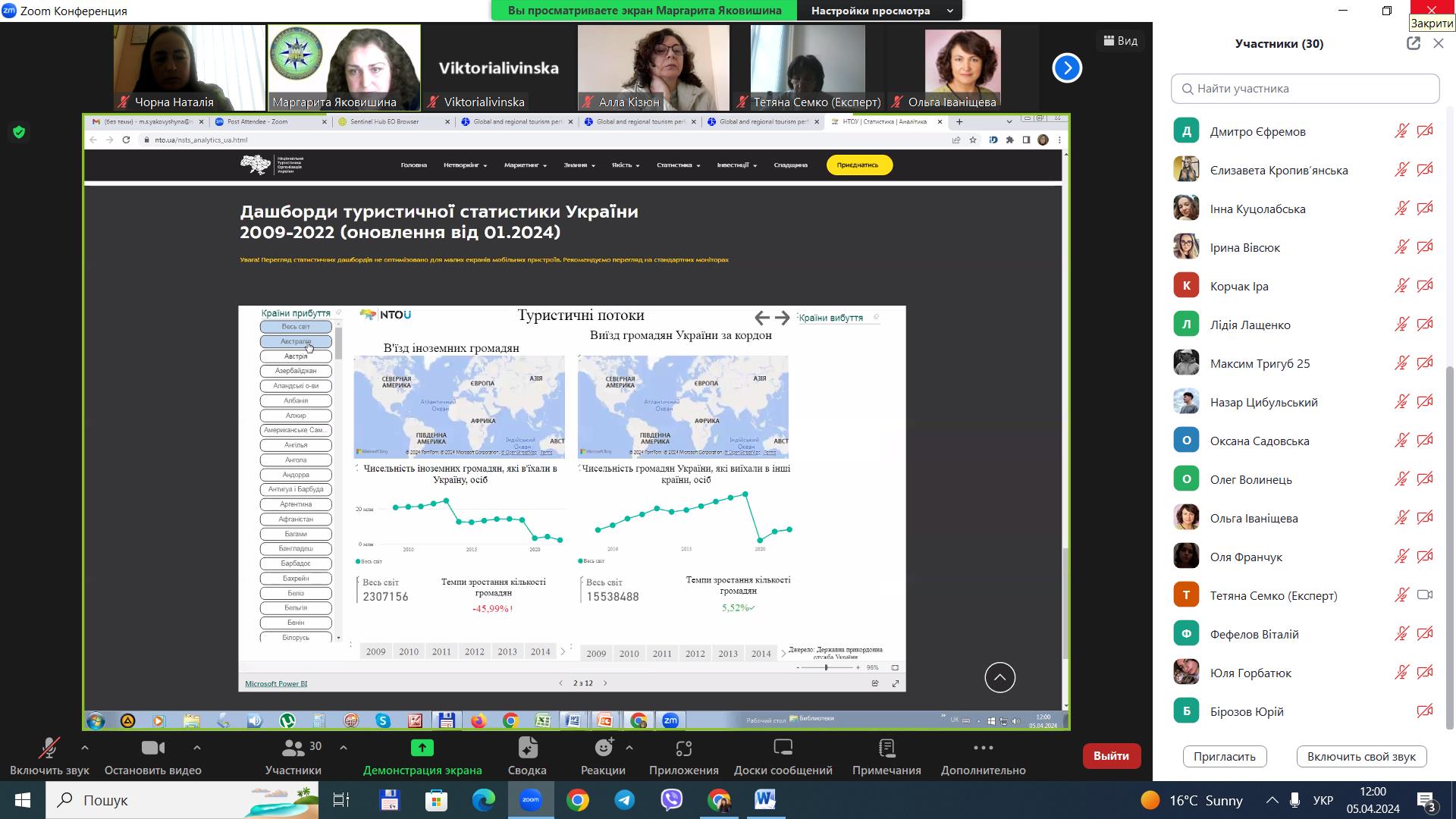Click the Найти участника search field
This screenshot has height=819, width=1456.
point(1305,89)
